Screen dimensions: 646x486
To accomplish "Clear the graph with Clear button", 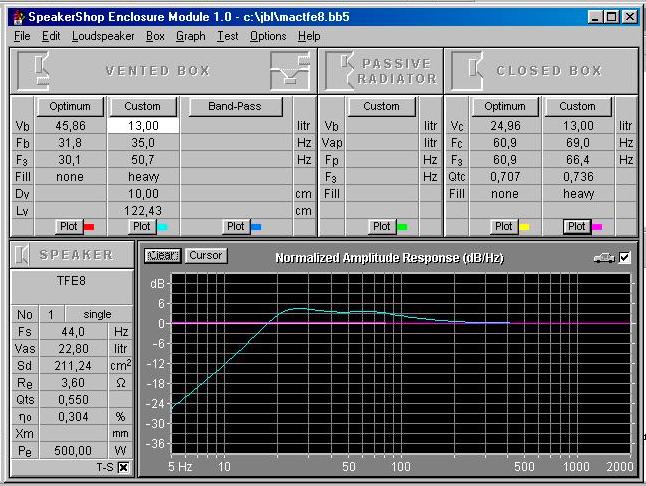I will click(x=163, y=256).
